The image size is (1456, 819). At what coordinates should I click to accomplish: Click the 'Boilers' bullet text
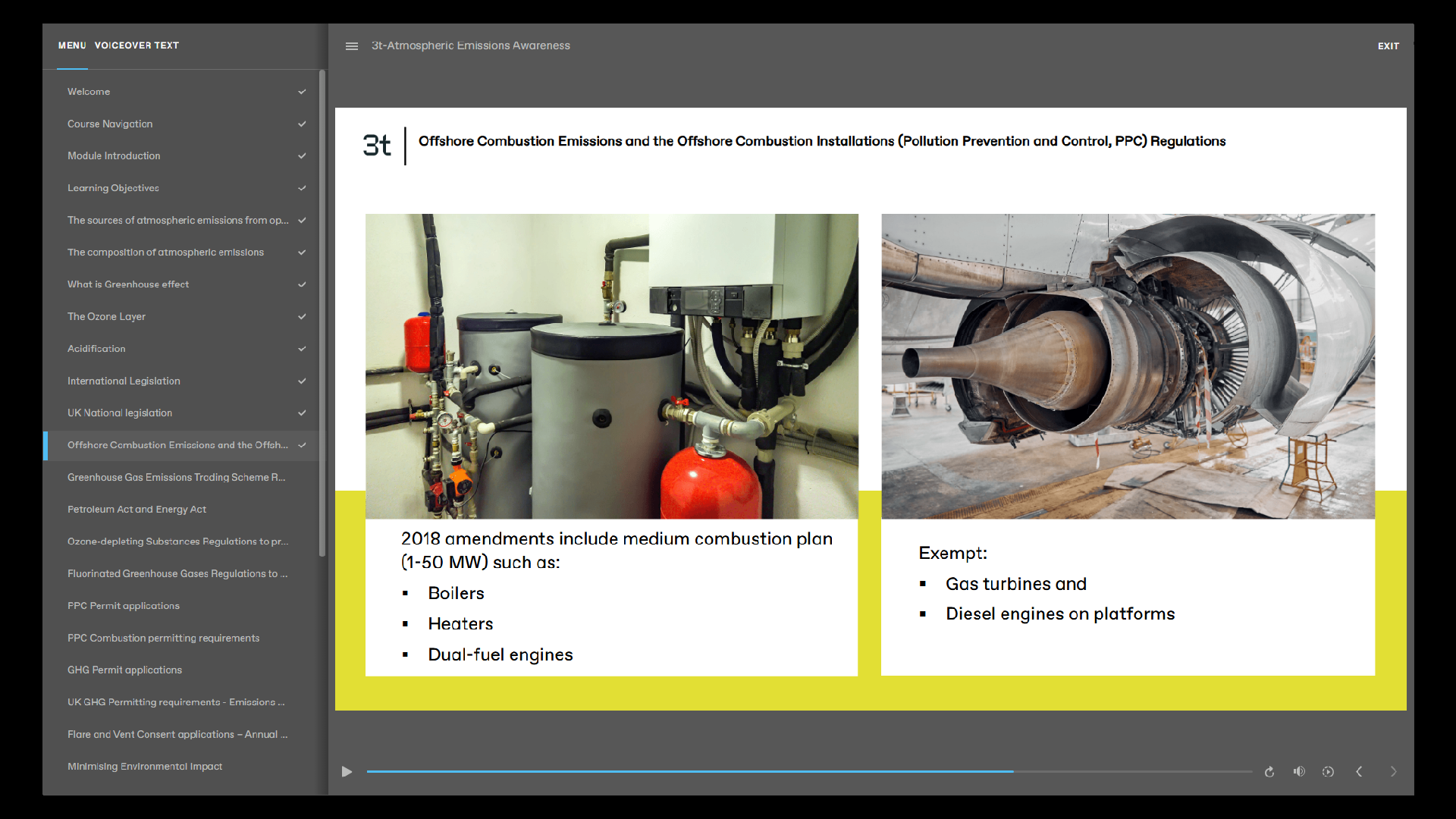456,593
